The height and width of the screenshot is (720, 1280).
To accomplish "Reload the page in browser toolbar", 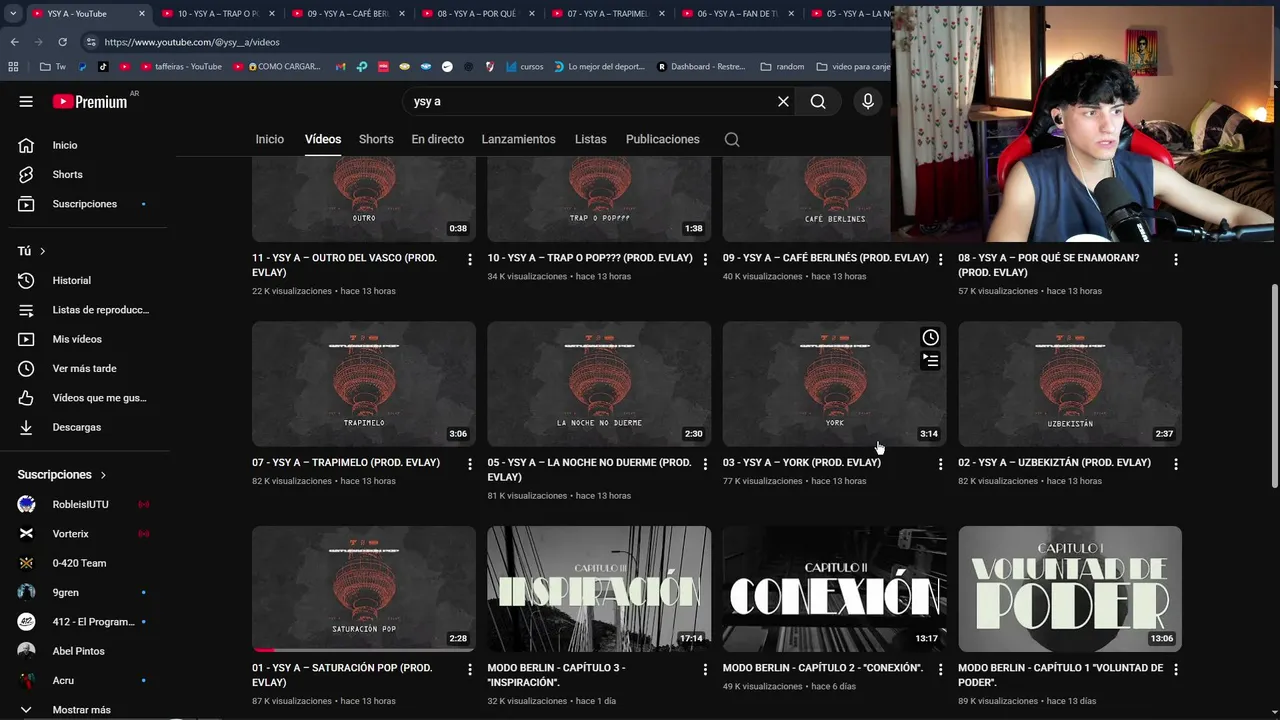I will (x=62, y=42).
